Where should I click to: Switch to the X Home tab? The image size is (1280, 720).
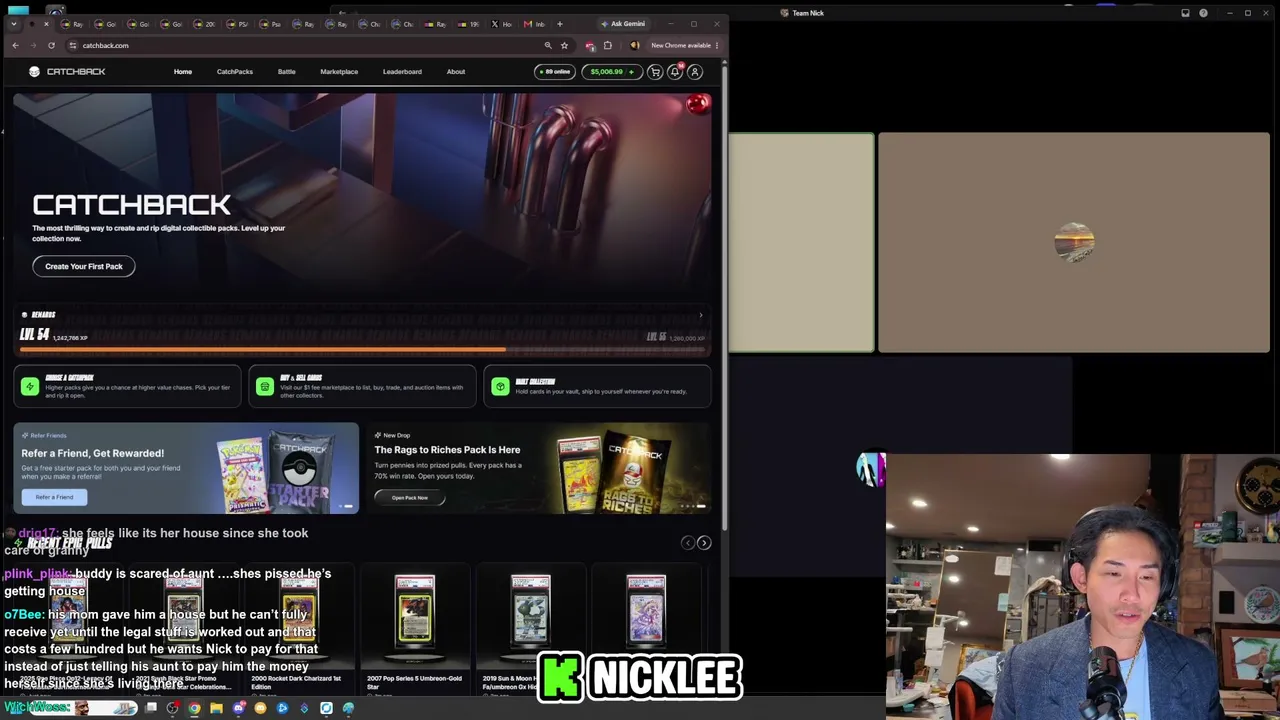point(503,24)
